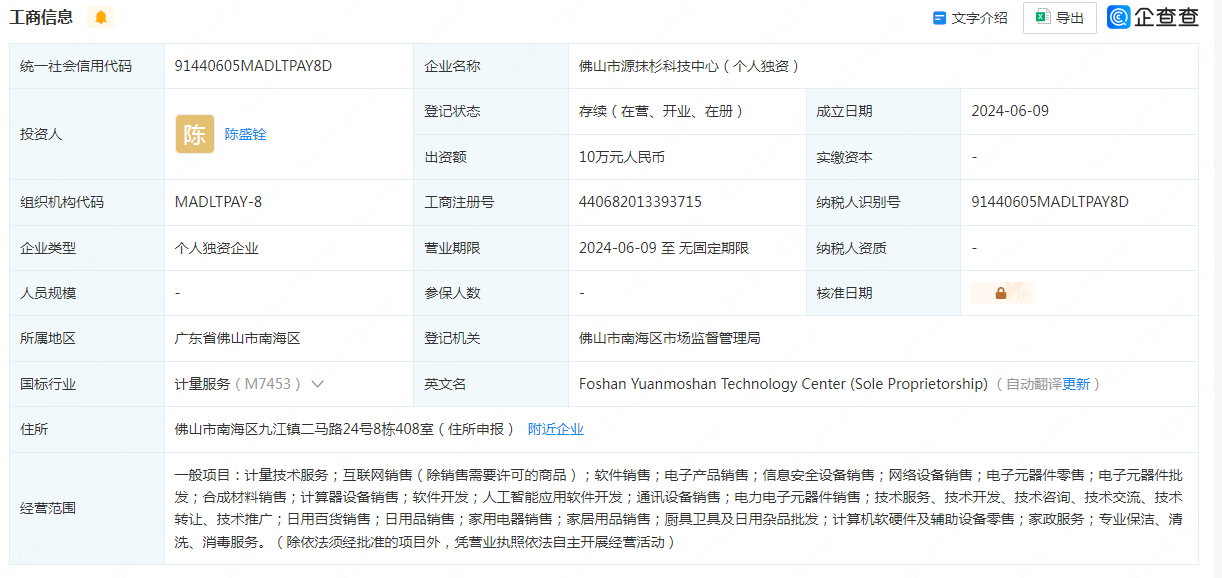Viewport: 1222px width, 578px height.
Task: Click the Excel icon inside the 导出 button
Action: 1041,17
